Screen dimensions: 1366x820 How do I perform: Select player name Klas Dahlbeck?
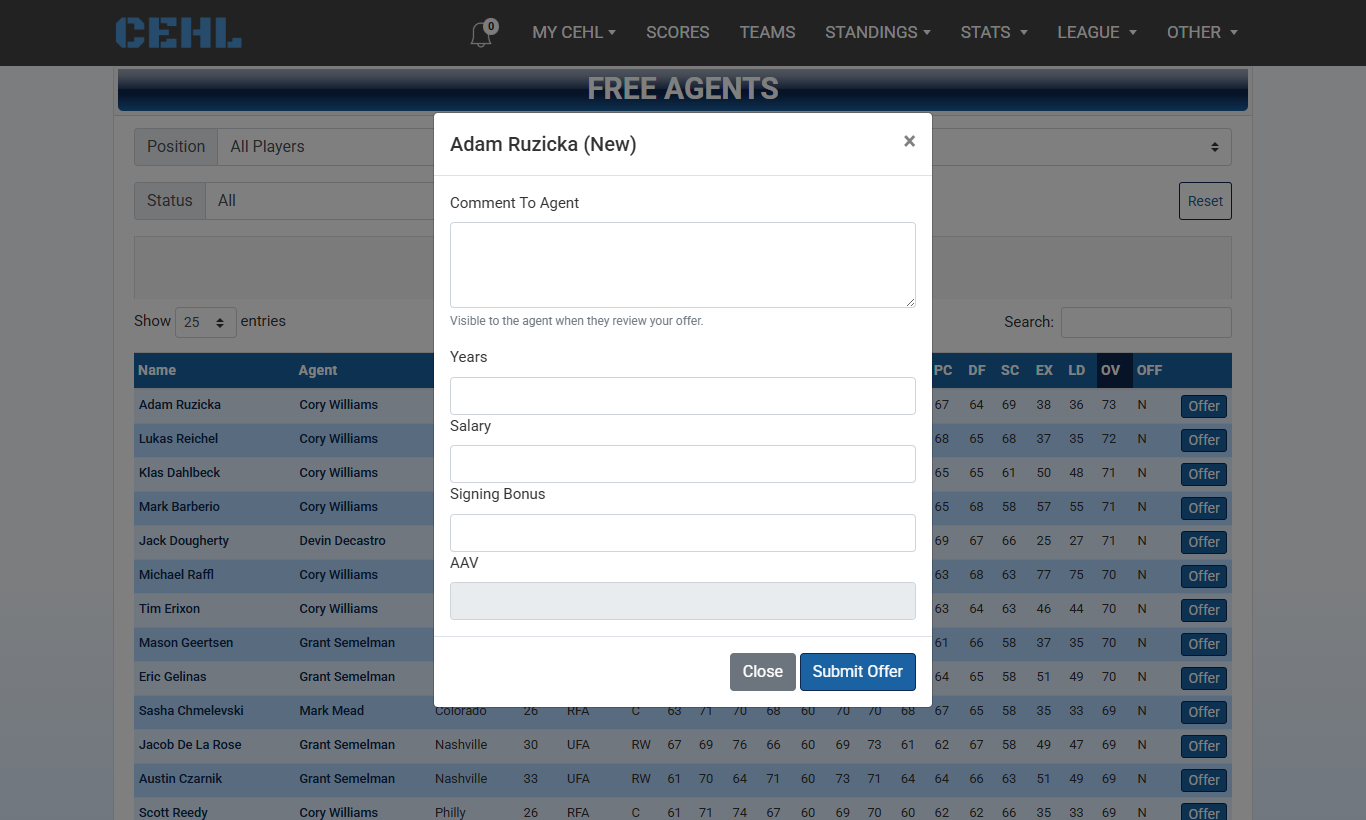point(180,473)
